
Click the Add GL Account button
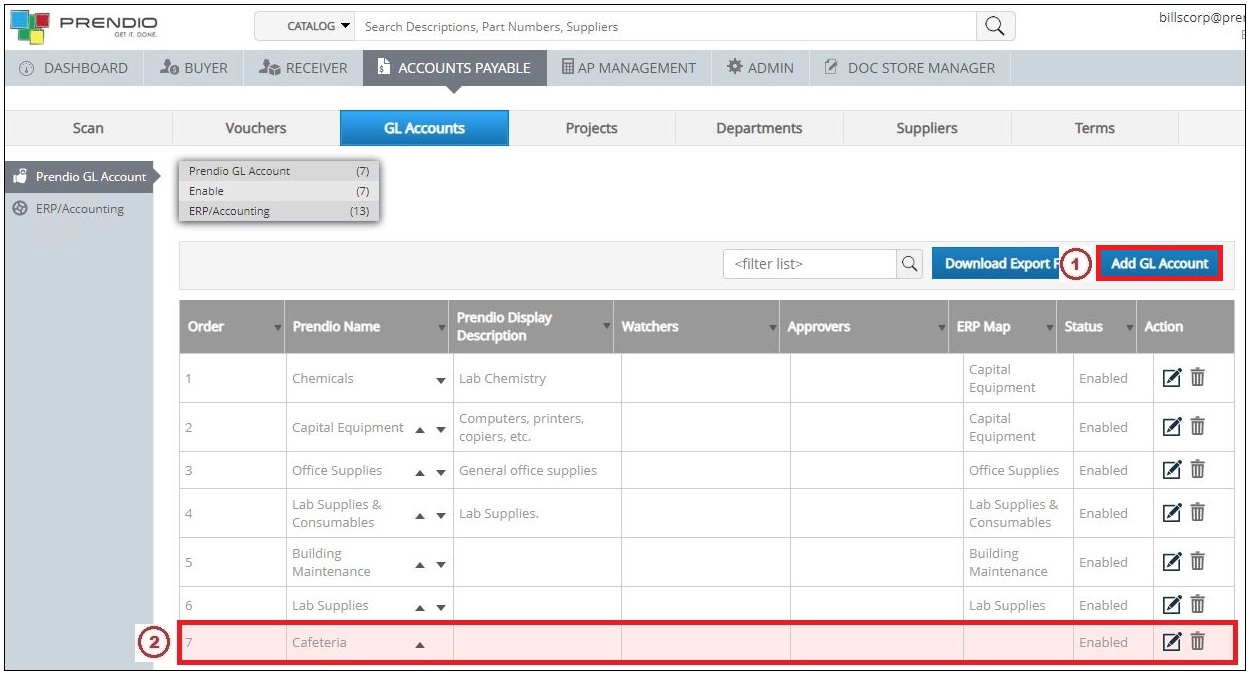point(1159,263)
